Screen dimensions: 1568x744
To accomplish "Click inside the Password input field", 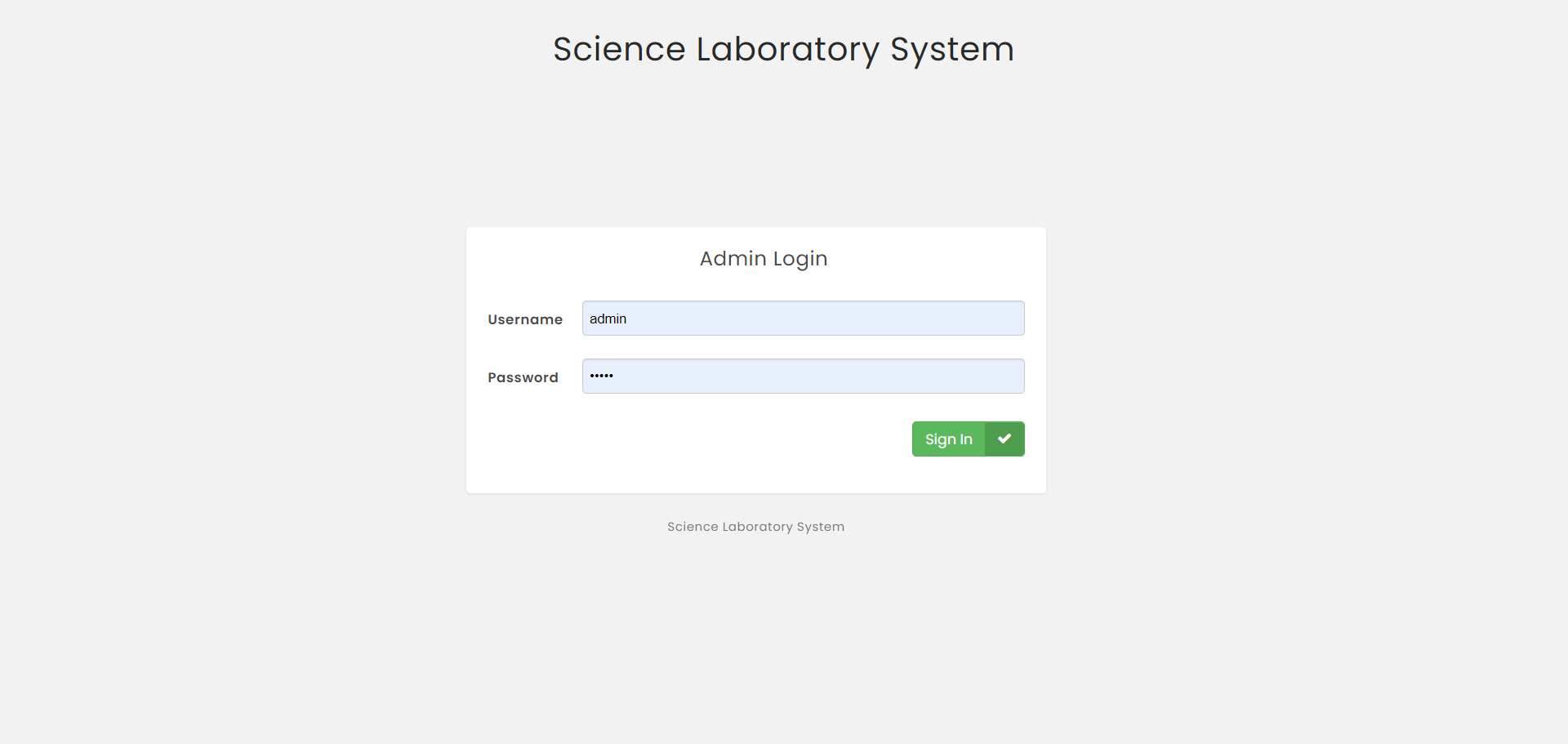I will click(803, 376).
